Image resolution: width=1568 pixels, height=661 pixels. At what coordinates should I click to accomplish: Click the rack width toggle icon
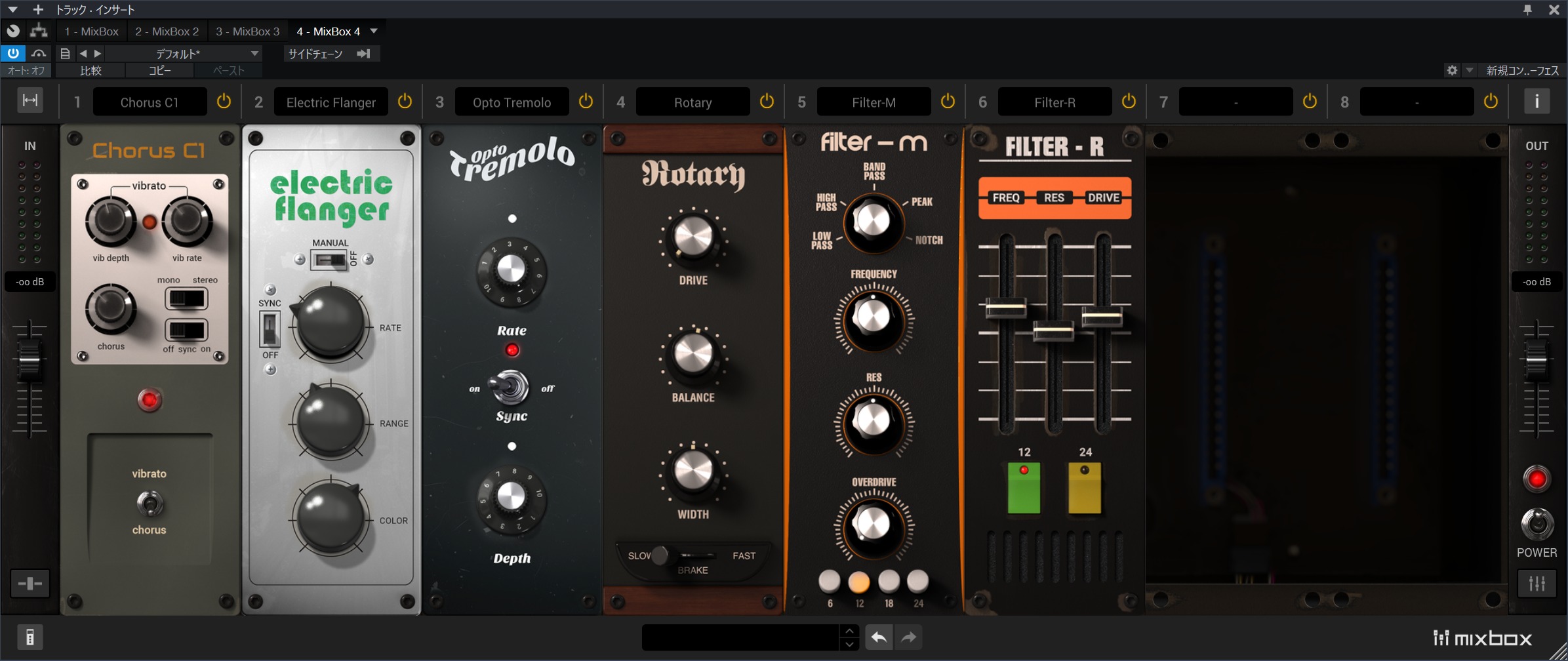(30, 100)
